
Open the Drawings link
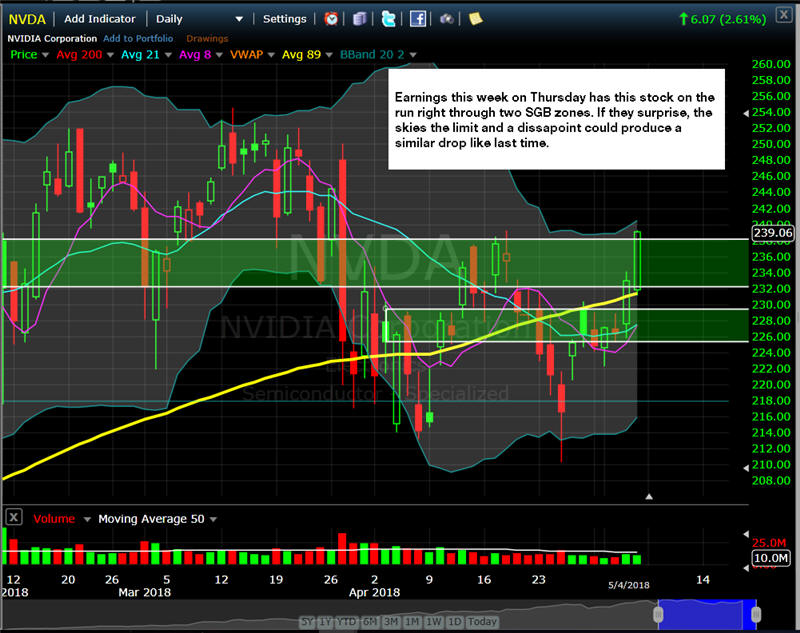click(207, 38)
